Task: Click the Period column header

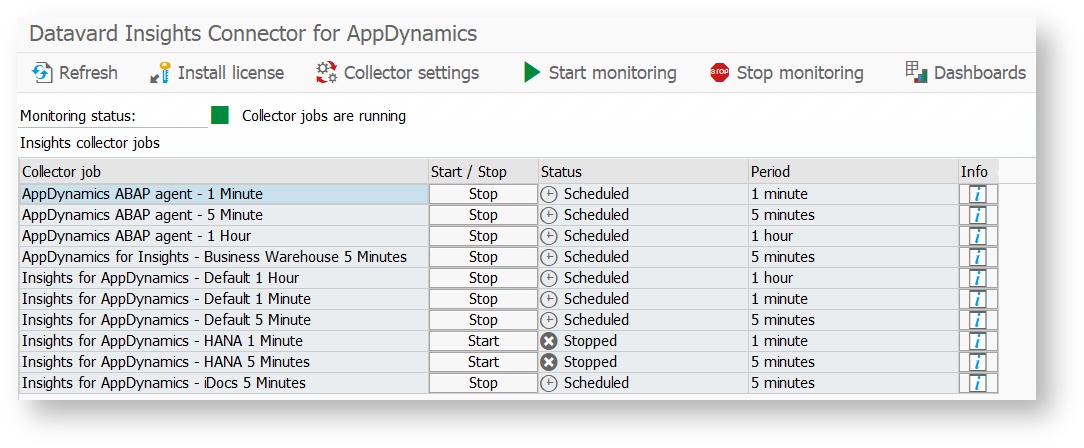Action: point(854,172)
